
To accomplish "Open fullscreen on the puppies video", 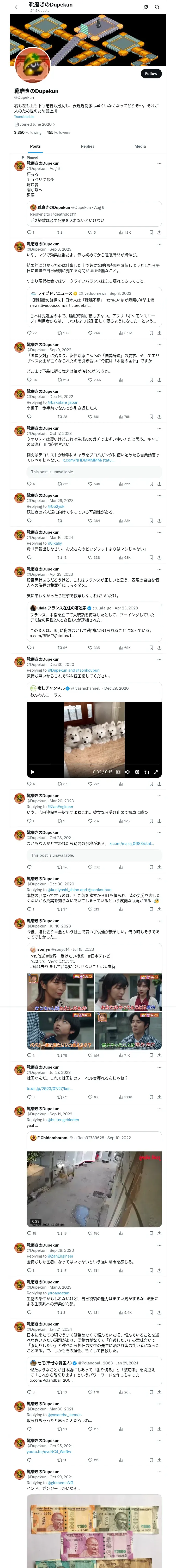I will click(x=156, y=772).
